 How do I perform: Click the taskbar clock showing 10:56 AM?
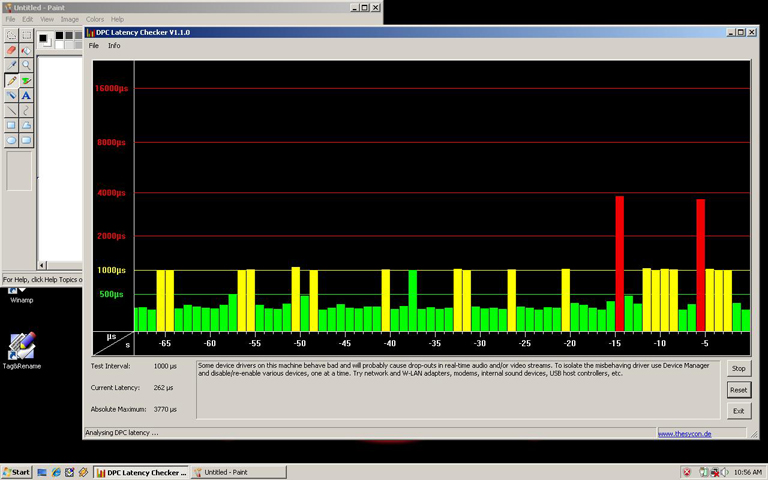tap(747, 472)
